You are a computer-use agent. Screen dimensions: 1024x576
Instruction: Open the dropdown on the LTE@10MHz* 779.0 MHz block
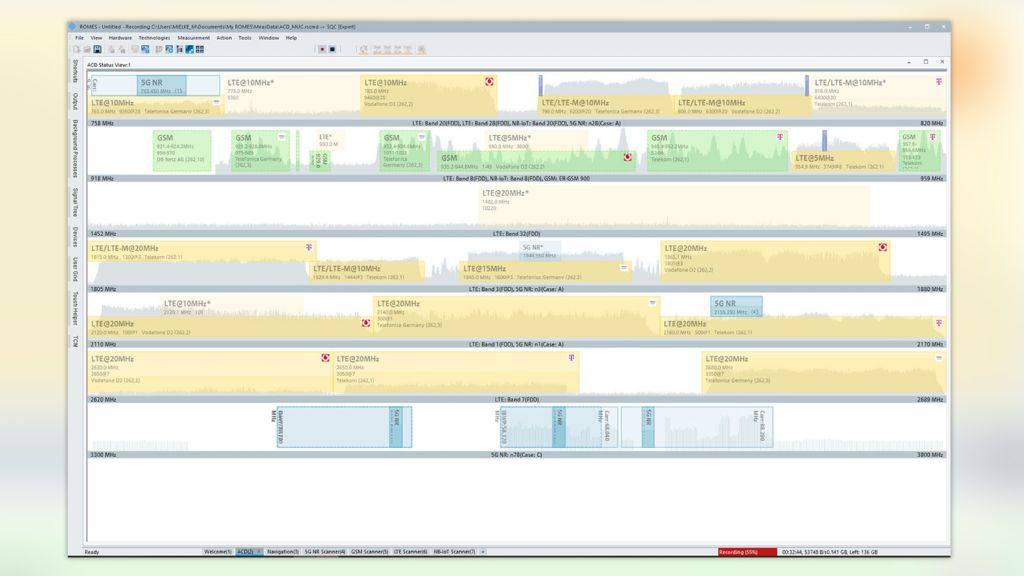click(215, 101)
